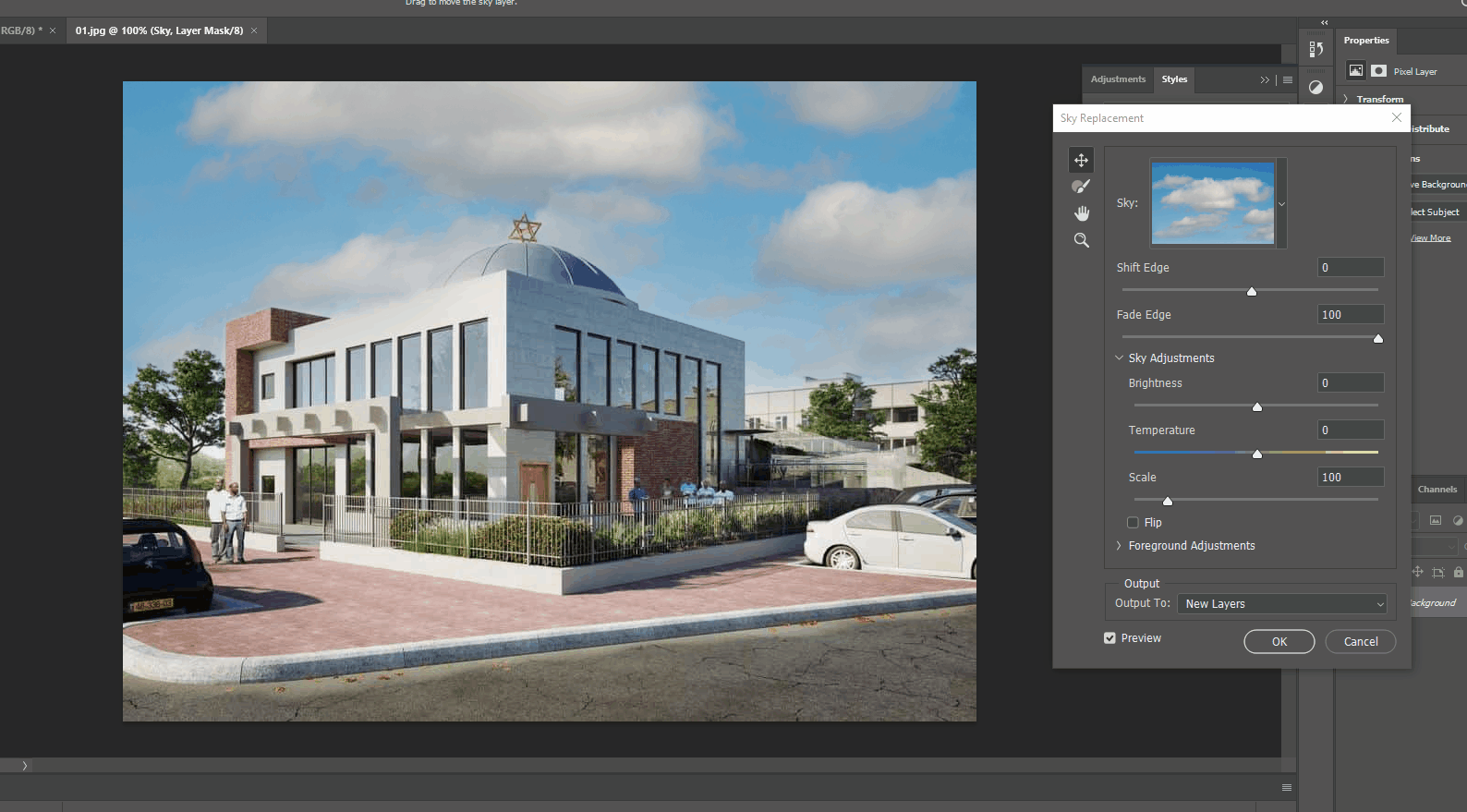This screenshot has height=812, width=1467.
Task: Click the lock all icon in Layers
Action: pos(1458,572)
